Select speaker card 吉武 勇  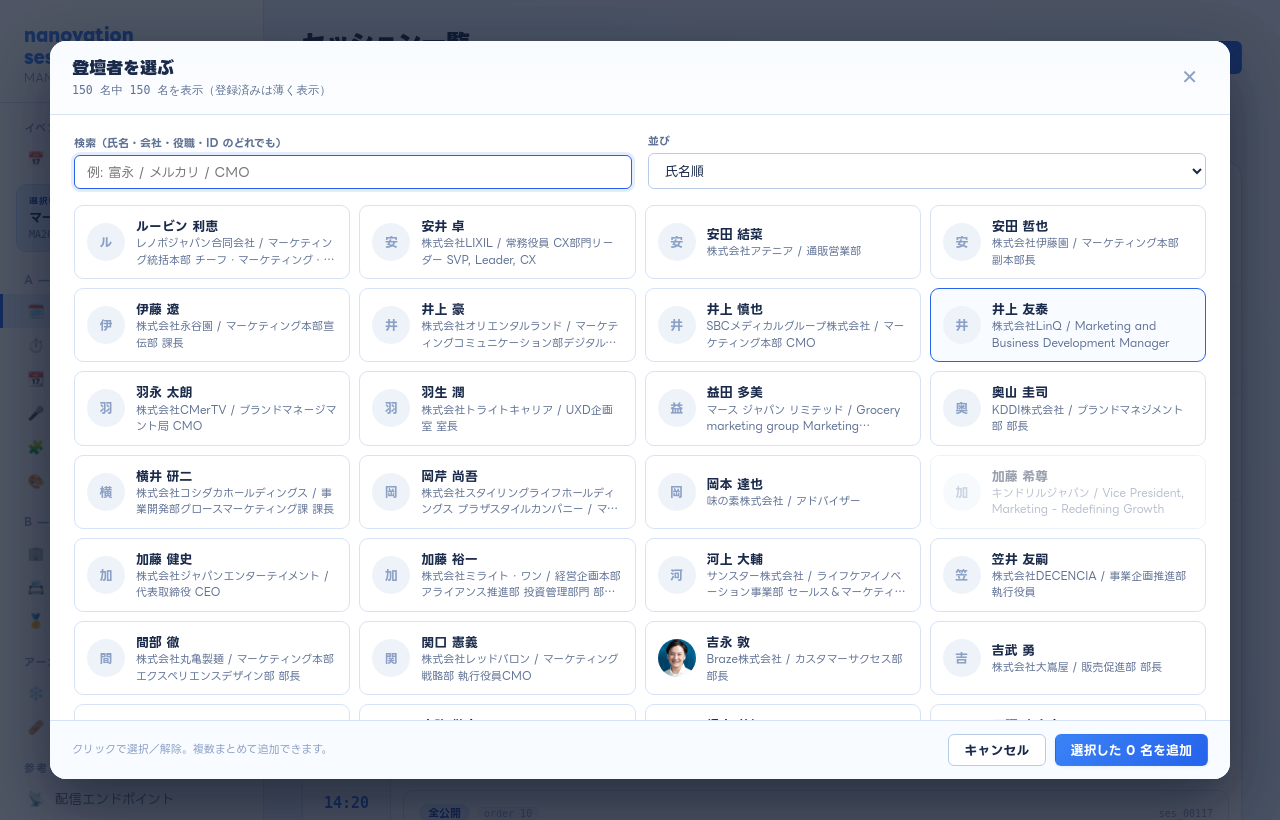pos(1068,658)
